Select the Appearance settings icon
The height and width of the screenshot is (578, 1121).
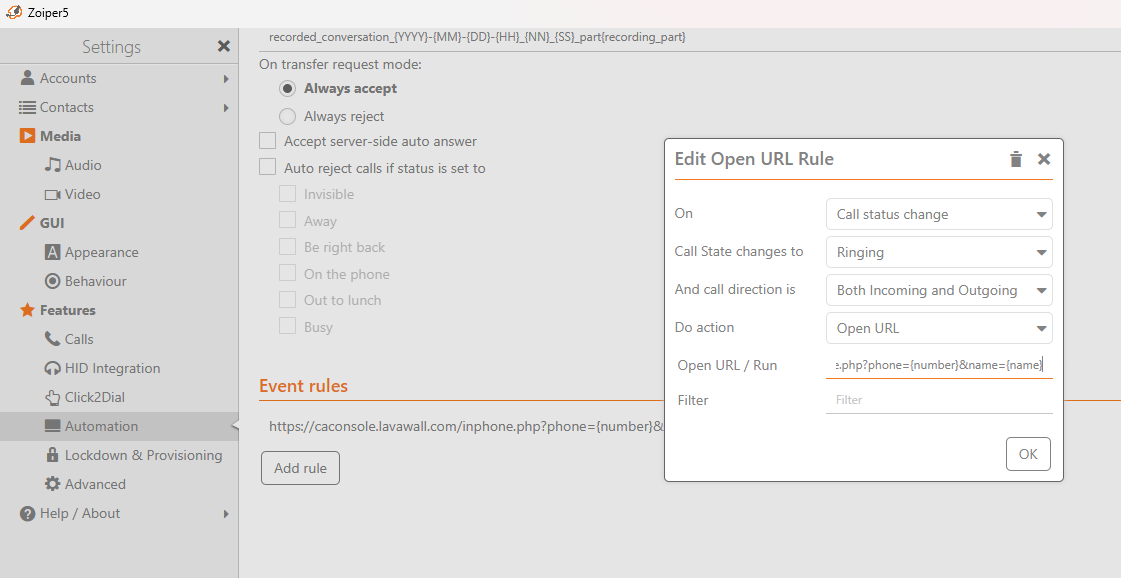53,252
